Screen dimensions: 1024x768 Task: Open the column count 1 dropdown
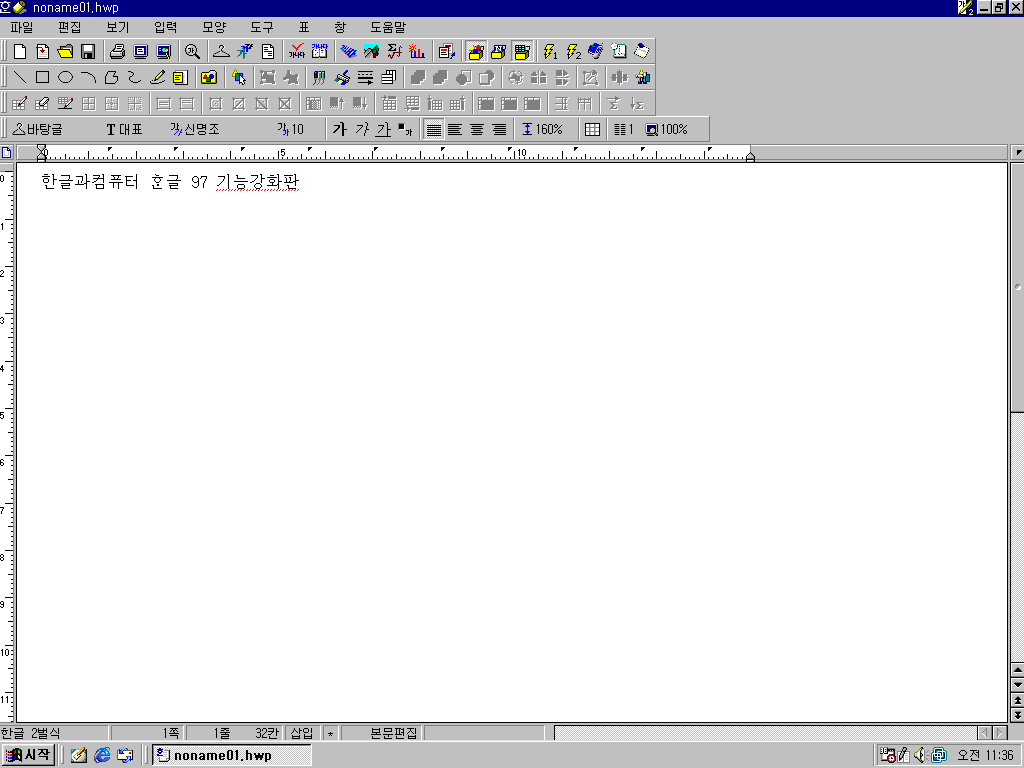click(624, 129)
